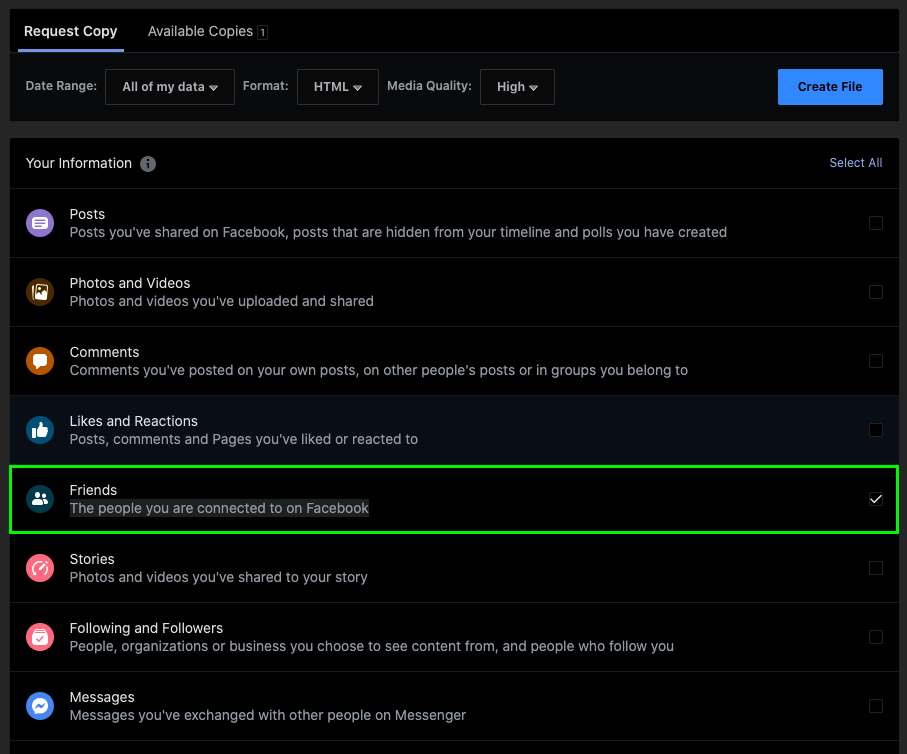
Task: Switch to the Request Copy tab
Action: (71, 31)
